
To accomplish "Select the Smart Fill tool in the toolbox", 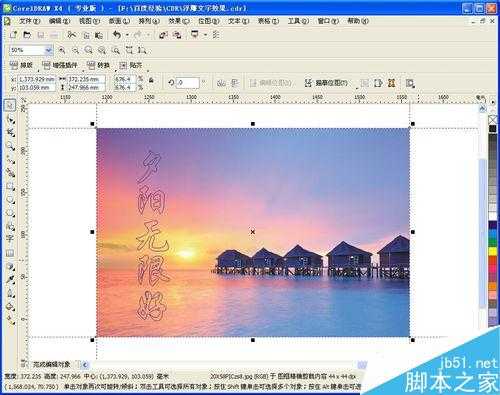I will point(10,173).
